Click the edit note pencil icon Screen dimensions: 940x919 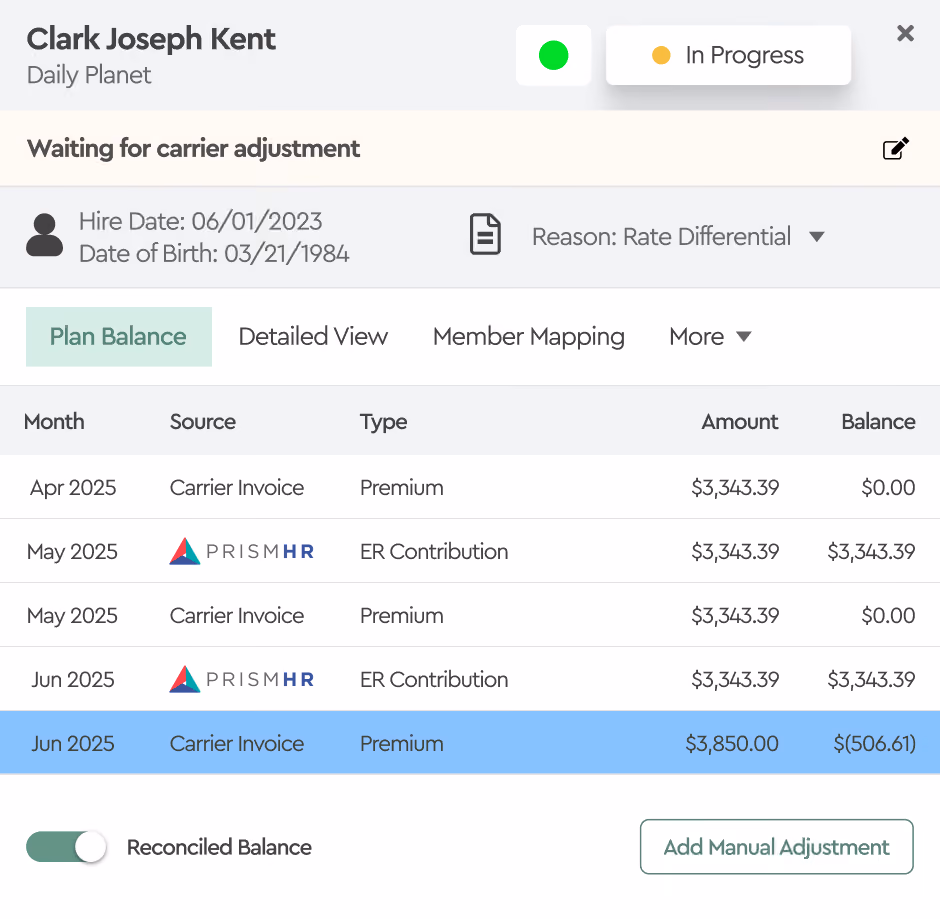[x=896, y=148]
